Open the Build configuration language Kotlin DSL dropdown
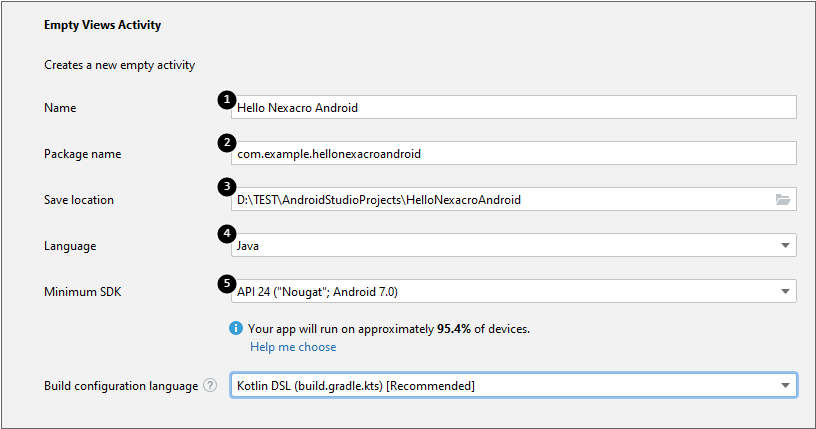 512,385
